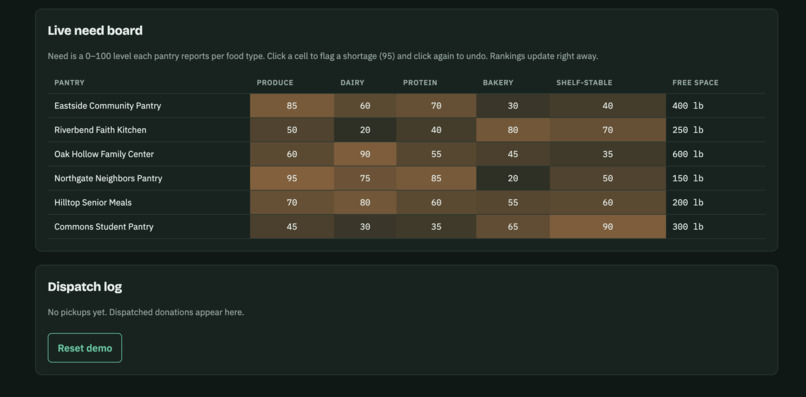
Task: Click the Dispatch log heading
Action: [85, 287]
